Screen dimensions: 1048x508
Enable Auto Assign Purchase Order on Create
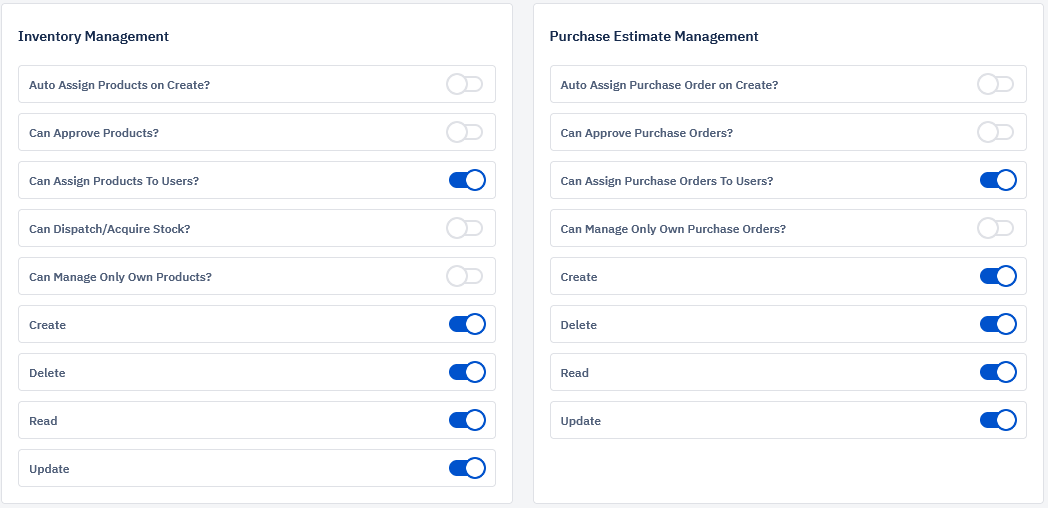click(996, 84)
